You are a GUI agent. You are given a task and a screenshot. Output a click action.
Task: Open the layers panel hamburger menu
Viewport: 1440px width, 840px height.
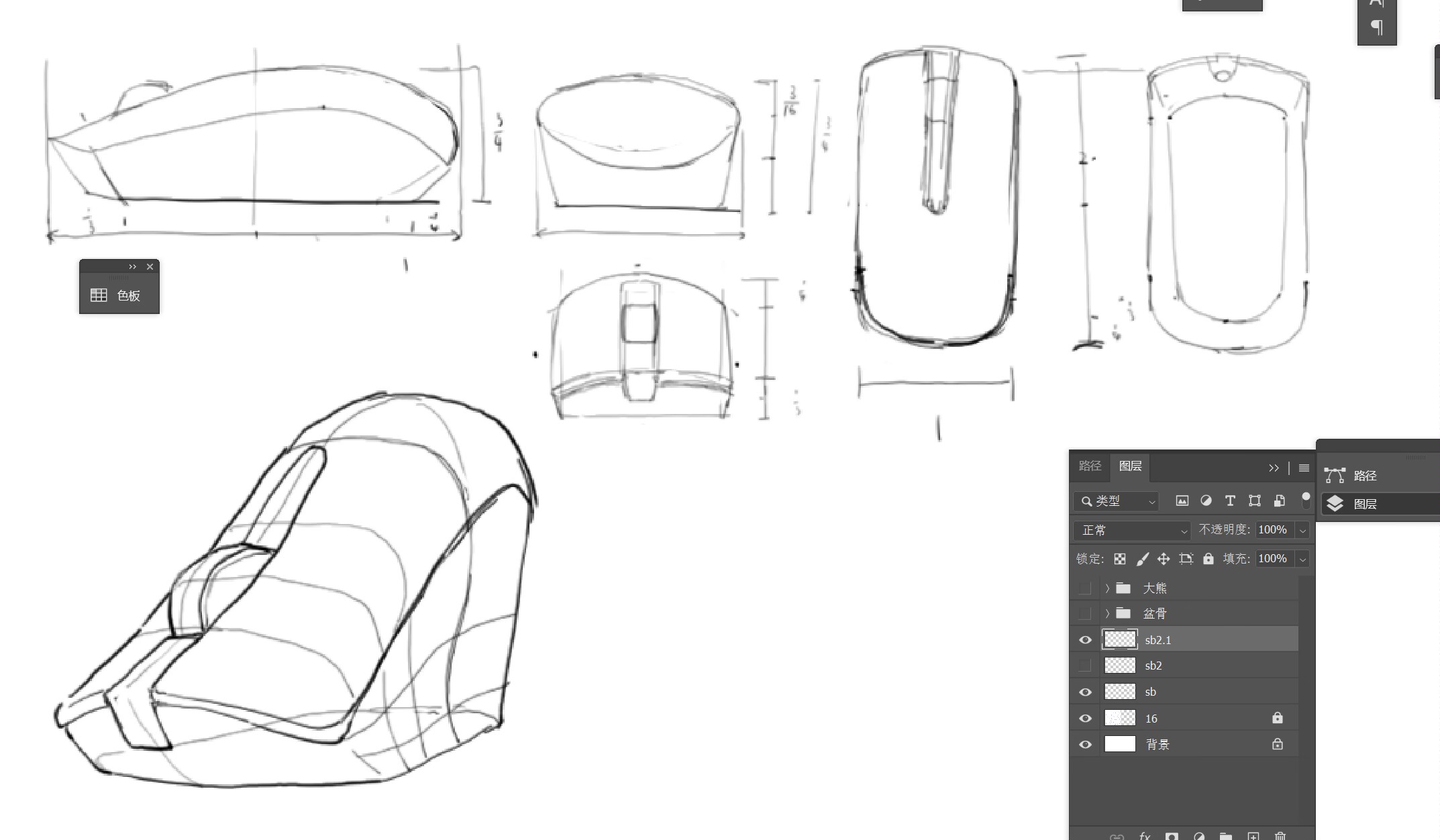(1304, 468)
